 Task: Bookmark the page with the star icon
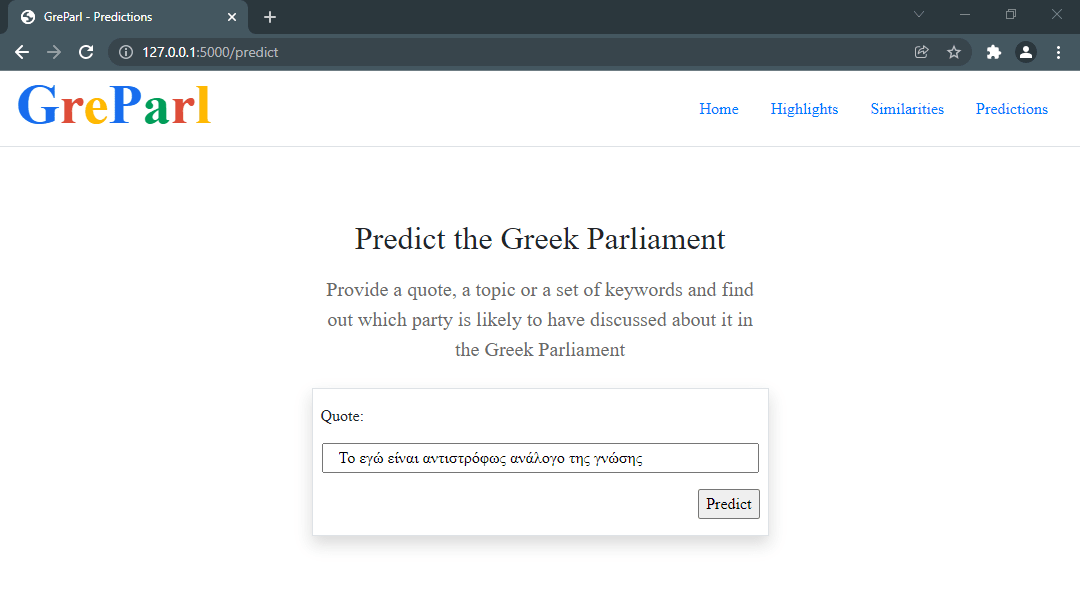[x=954, y=52]
